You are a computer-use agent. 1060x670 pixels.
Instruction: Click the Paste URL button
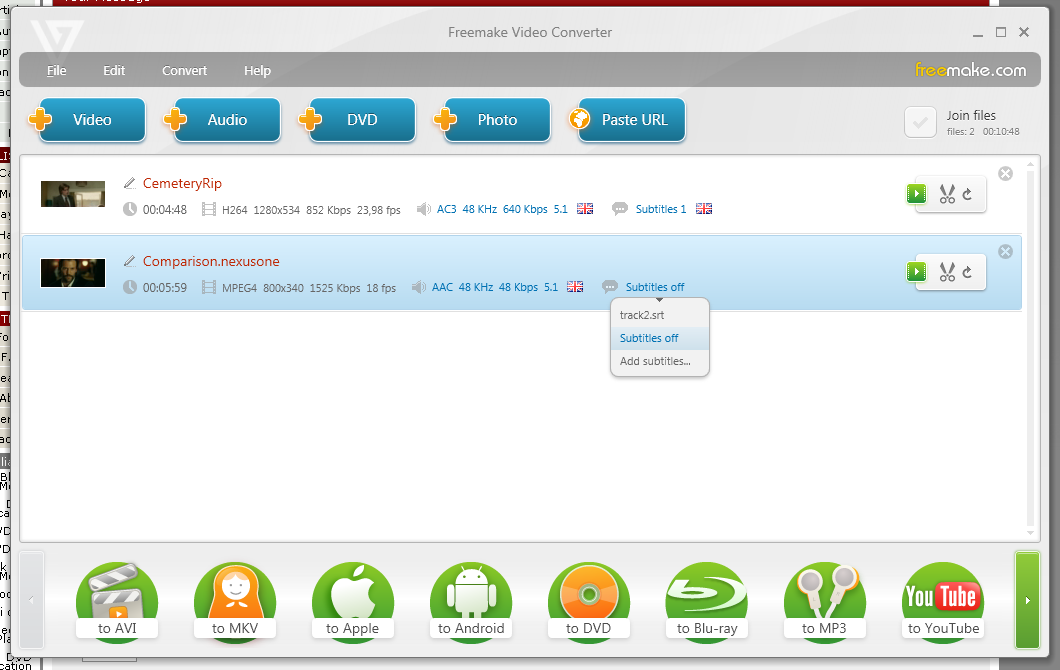point(631,120)
